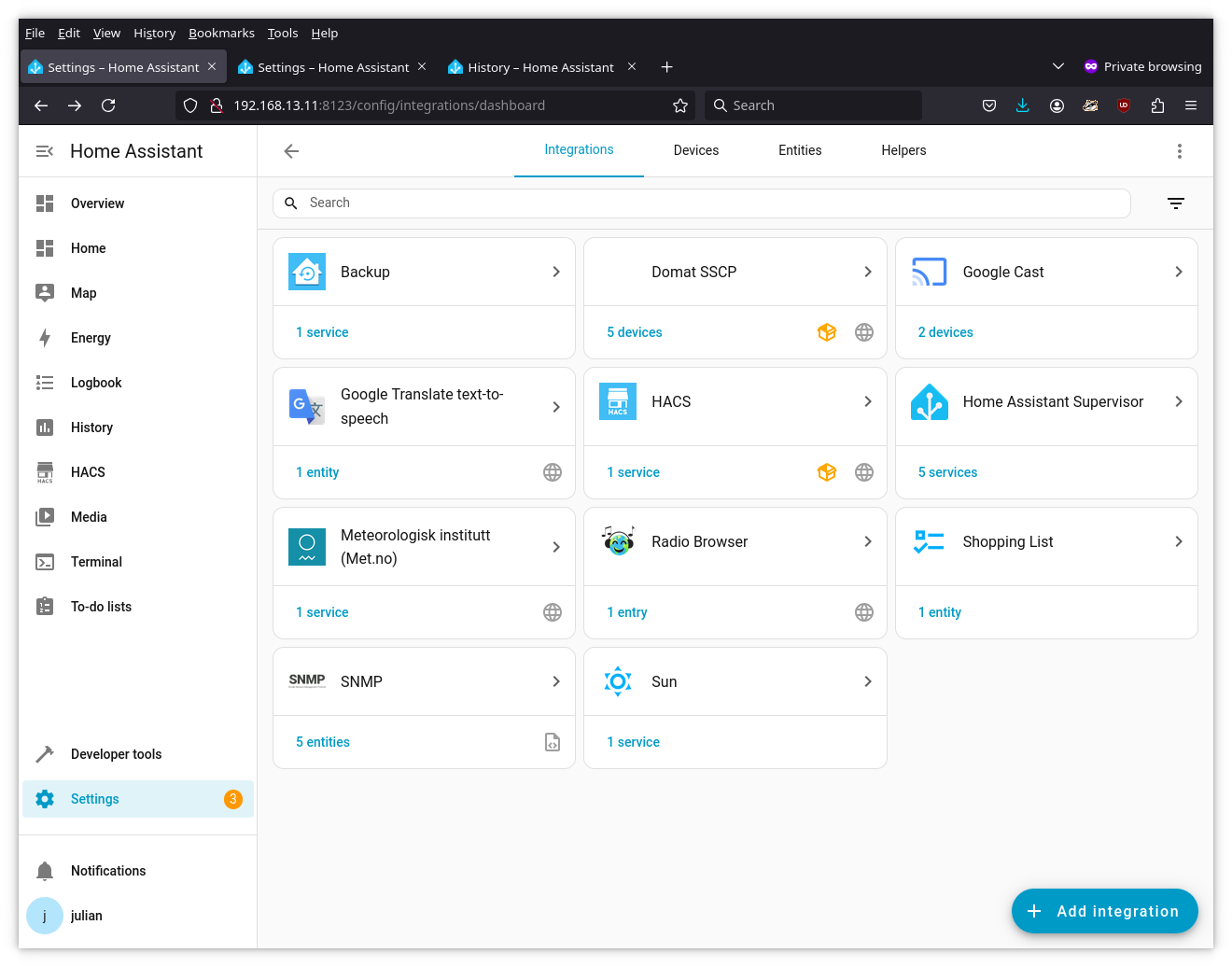The width and height of the screenshot is (1232, 967).
Task: Open the filter options icon
Action: click(x=1176, y=203)
